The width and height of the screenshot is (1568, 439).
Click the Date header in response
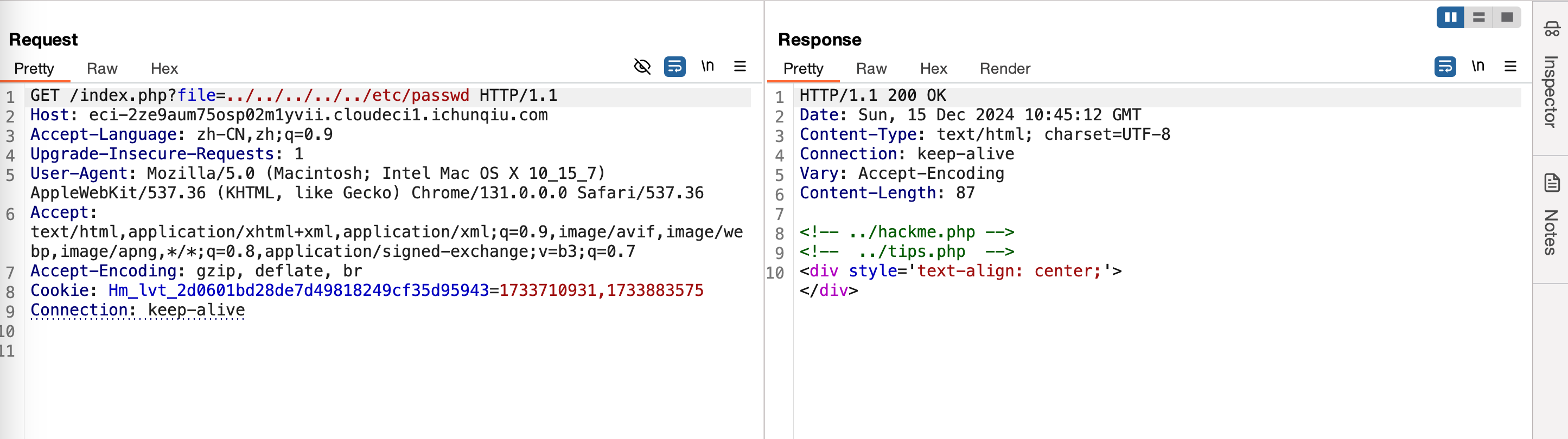[970, 115]
